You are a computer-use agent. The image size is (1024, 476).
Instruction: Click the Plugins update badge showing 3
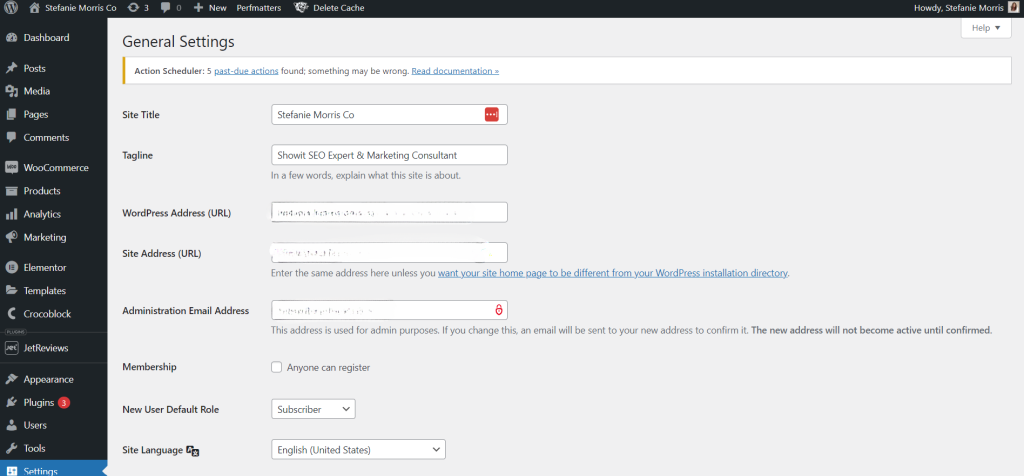click(63, 403)
